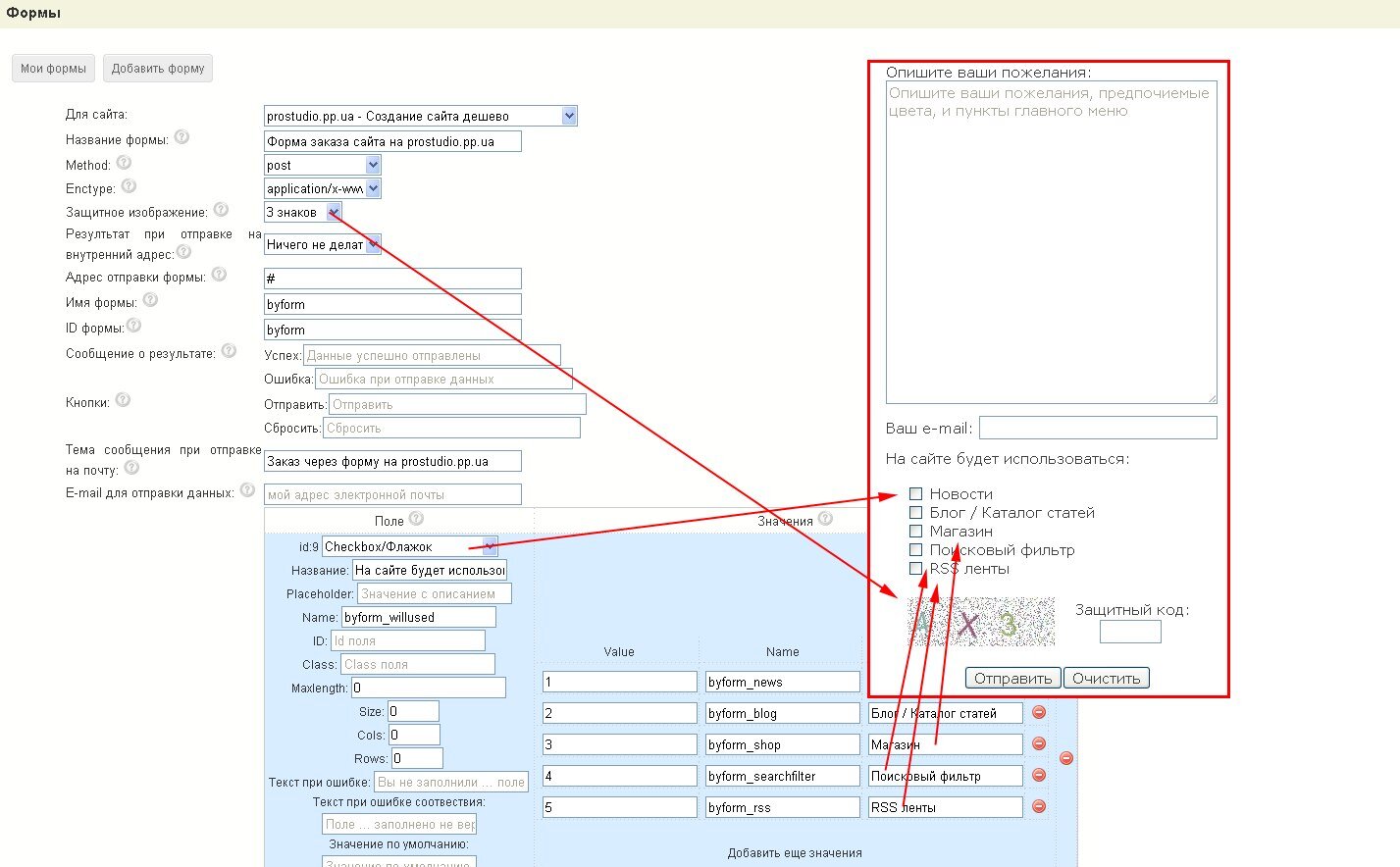The height and width of the screenshot is (867, 1400).
Task: Check the Новости checkbox
Action: tap(915, 493)
